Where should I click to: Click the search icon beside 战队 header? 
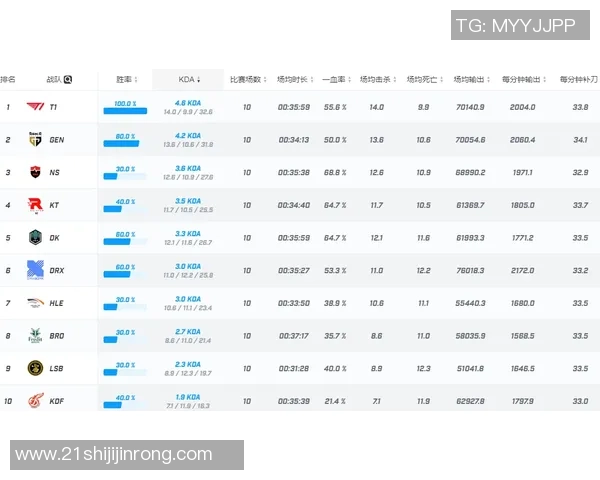coord(68,79)
